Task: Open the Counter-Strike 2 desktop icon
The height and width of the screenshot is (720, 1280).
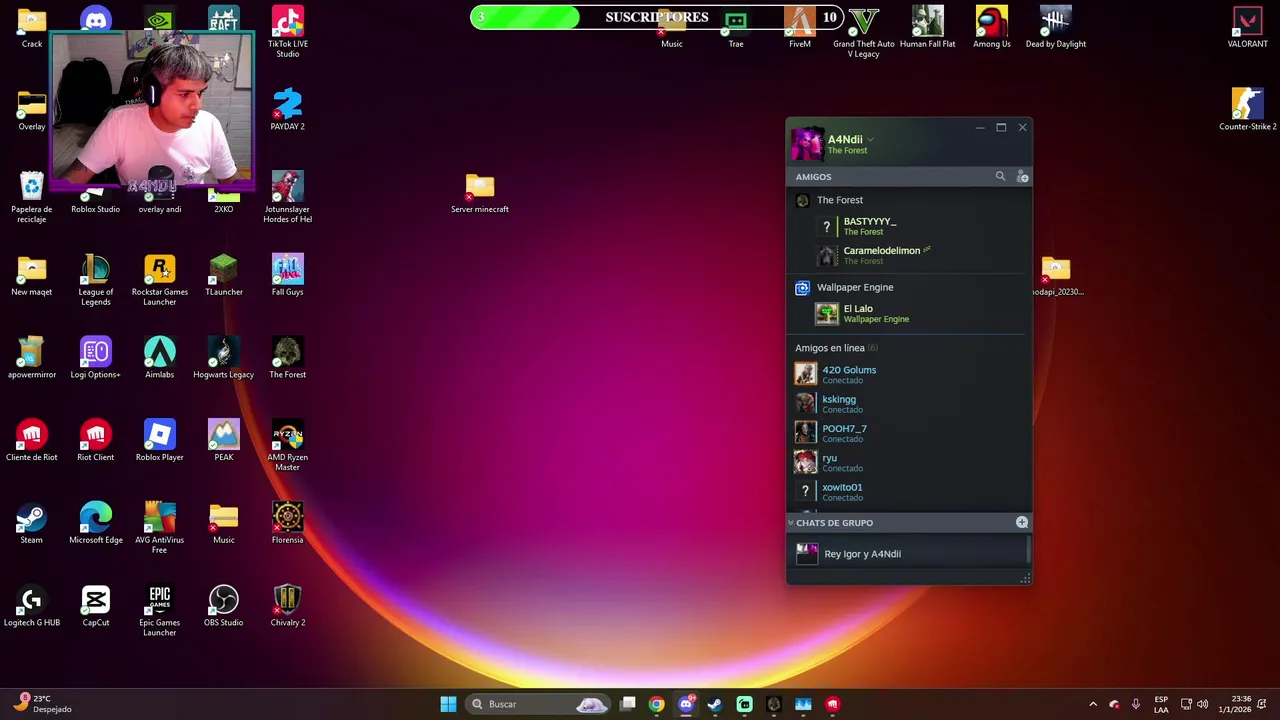Action: (x=1247, y=109)
